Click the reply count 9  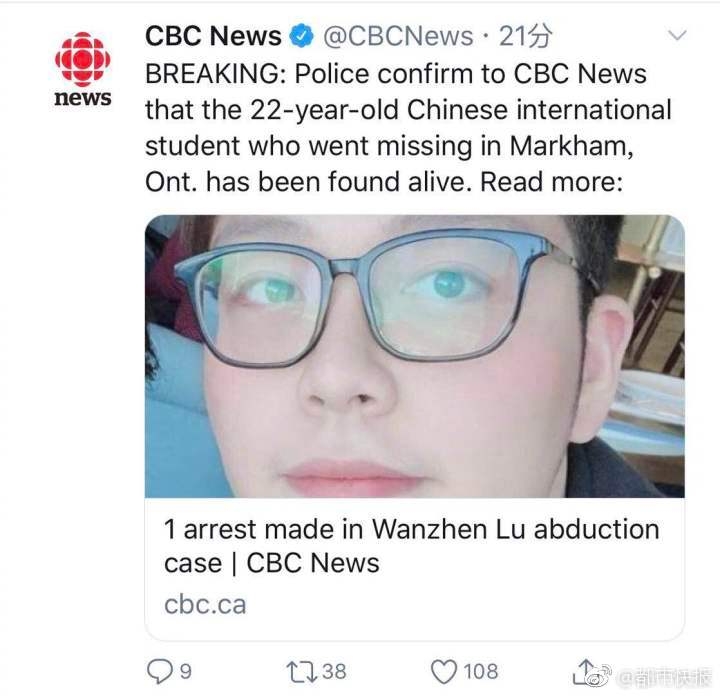tap(185, 672)
